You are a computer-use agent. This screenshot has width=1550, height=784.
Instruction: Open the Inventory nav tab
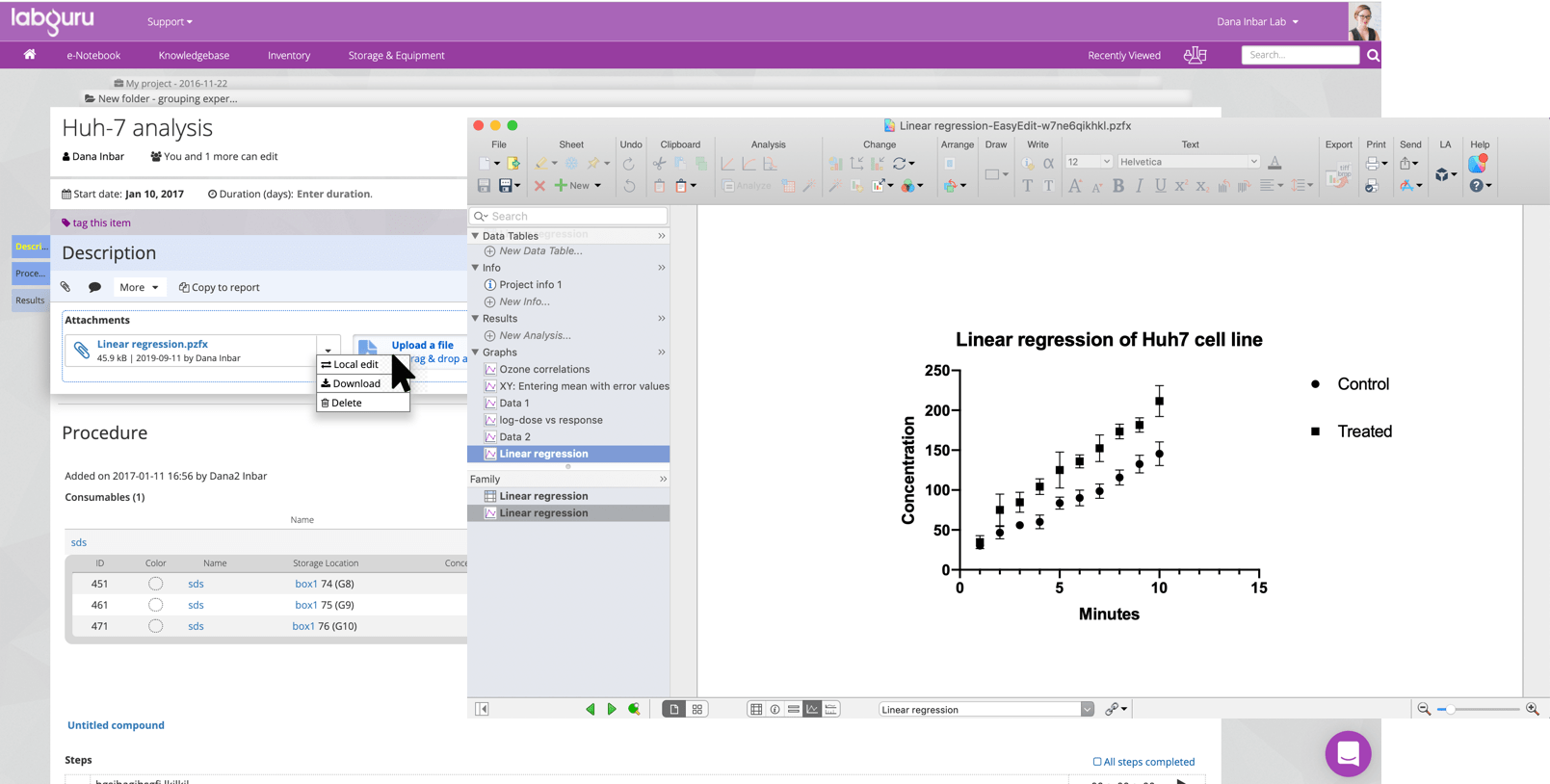pos(289,55)
